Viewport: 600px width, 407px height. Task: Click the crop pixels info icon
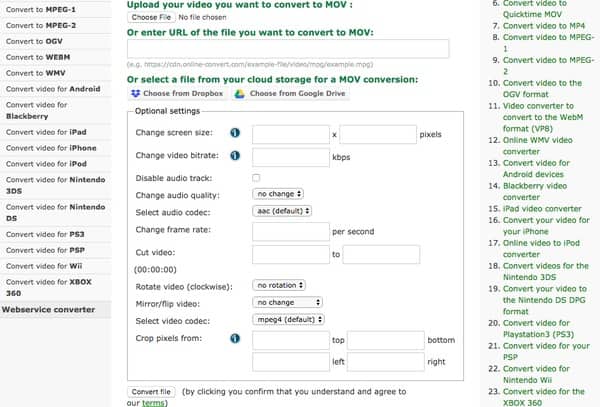click(236, 339)
